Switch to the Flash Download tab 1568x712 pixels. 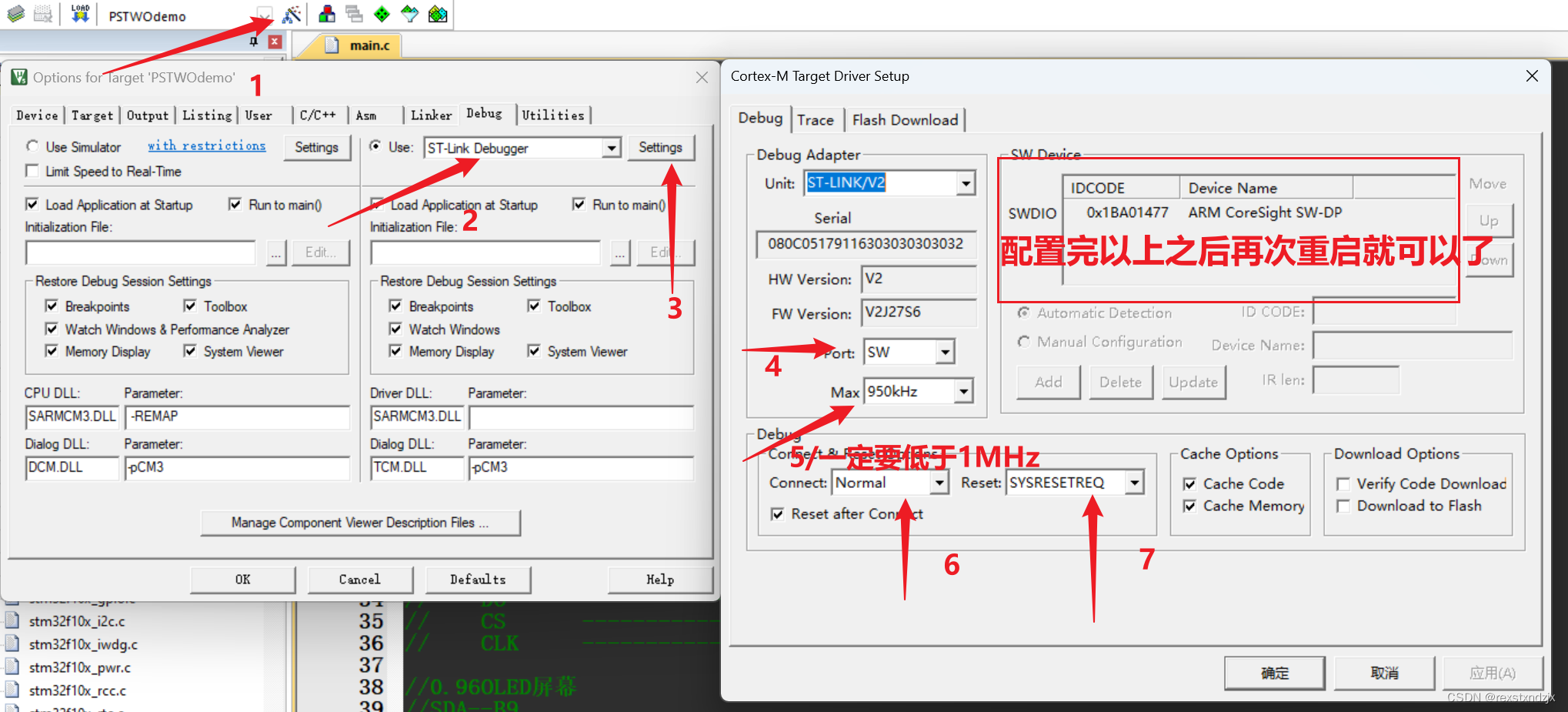[x=905, y=119]
